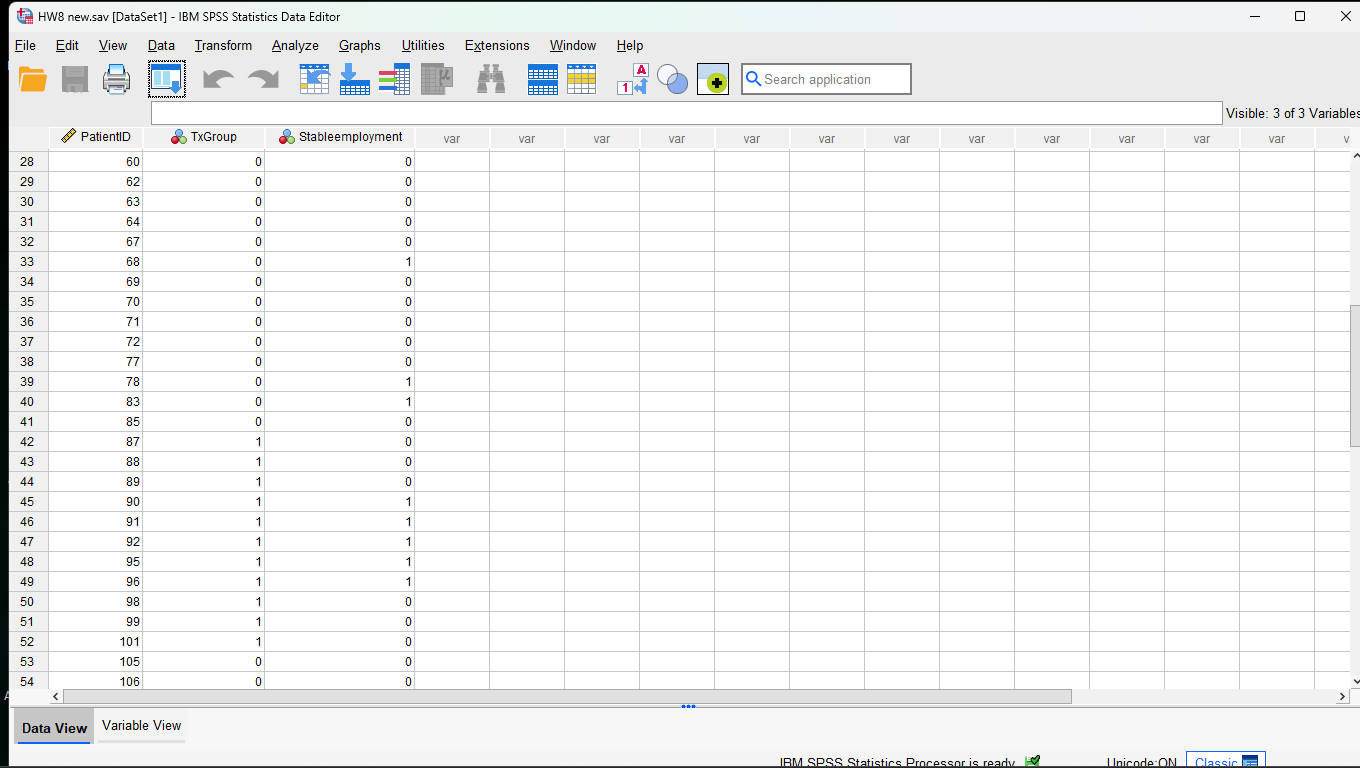
Task: Click the Save floppy disk icon
Action: (75, 80)
